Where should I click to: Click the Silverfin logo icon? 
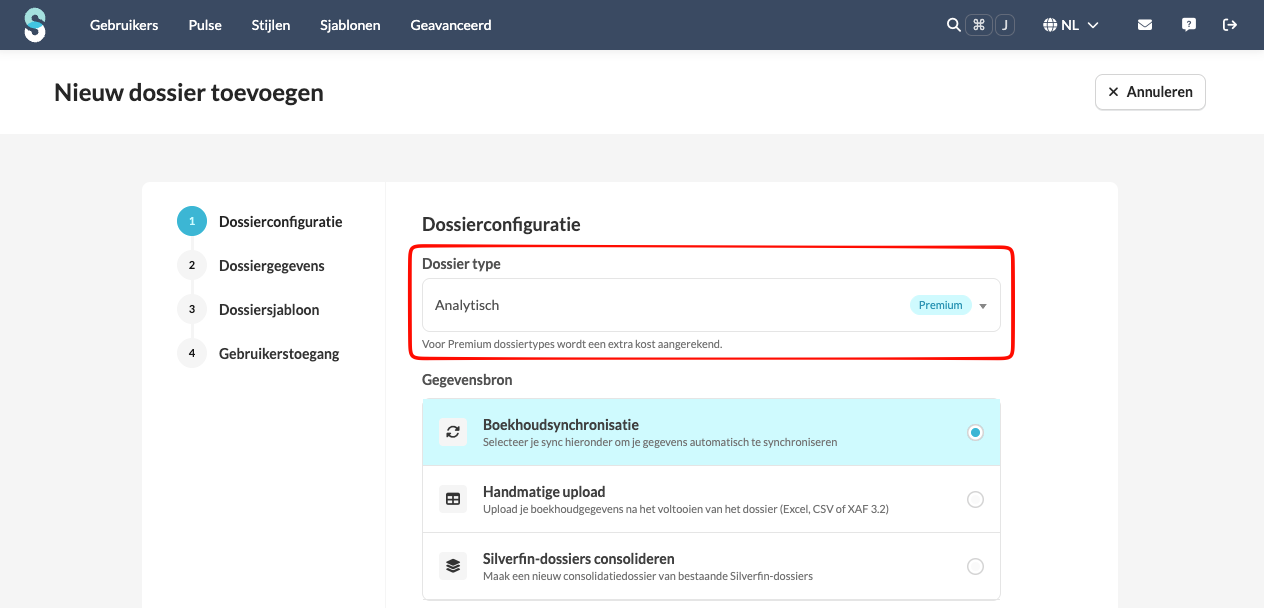(x=35, y=25)
